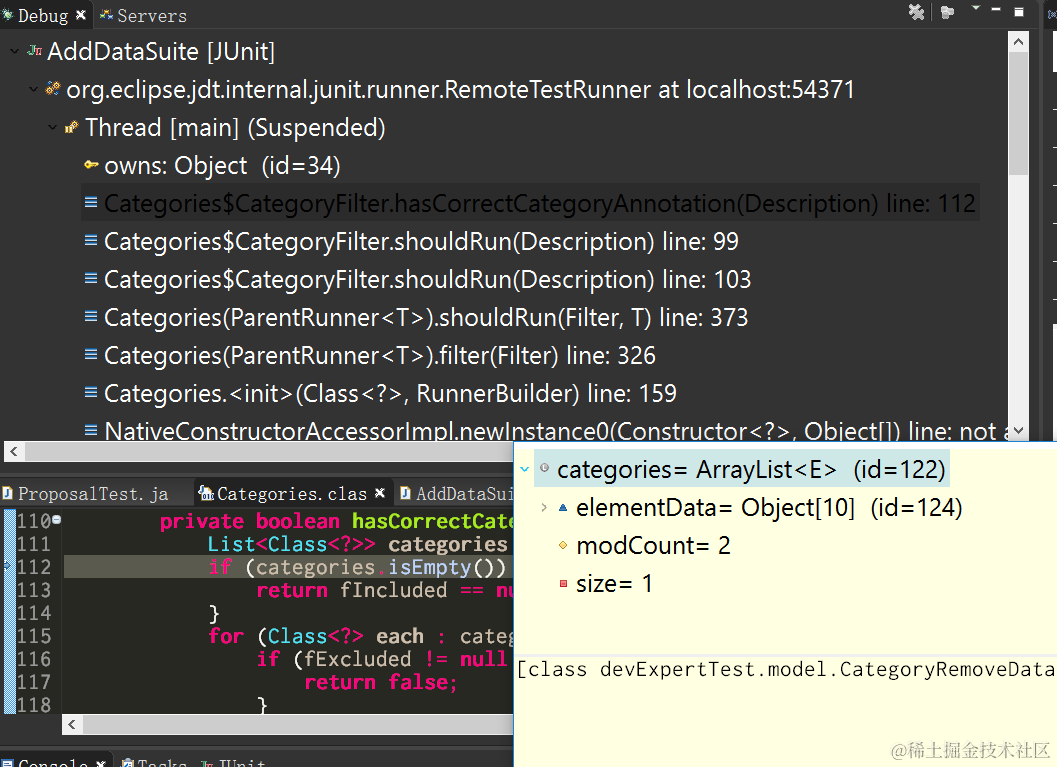The width and height of the screenshot is (1057, 767).
Task: Select filter(Filter) line: 326 stack frame
Action: 379,355
